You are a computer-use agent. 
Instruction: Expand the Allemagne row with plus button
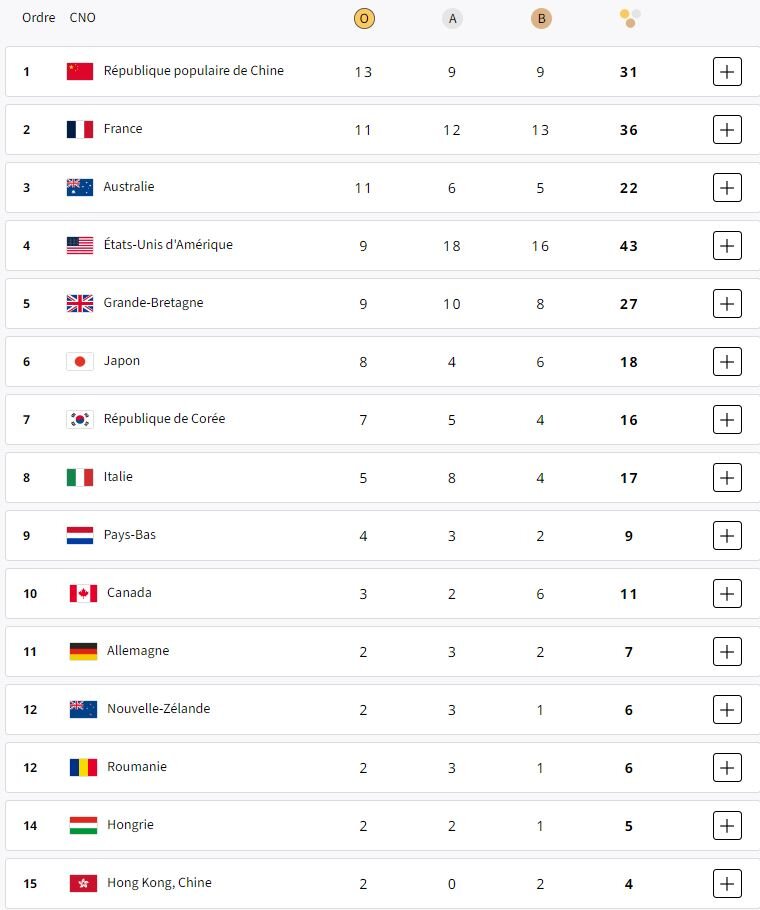click(727, 652)
